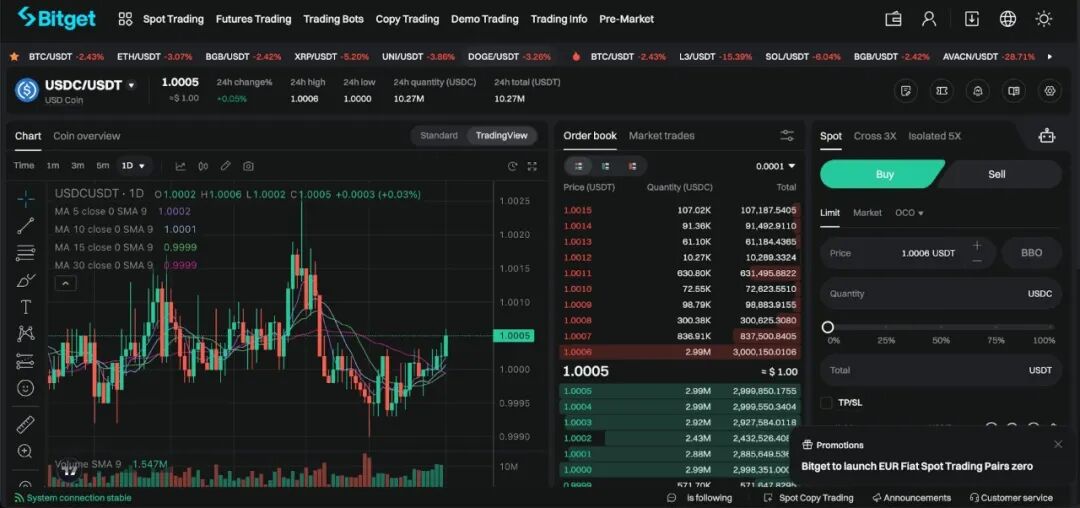Screen dimensions: 1080x508
Task: Close the Promotions popup
Action: tap(1058, 445)
